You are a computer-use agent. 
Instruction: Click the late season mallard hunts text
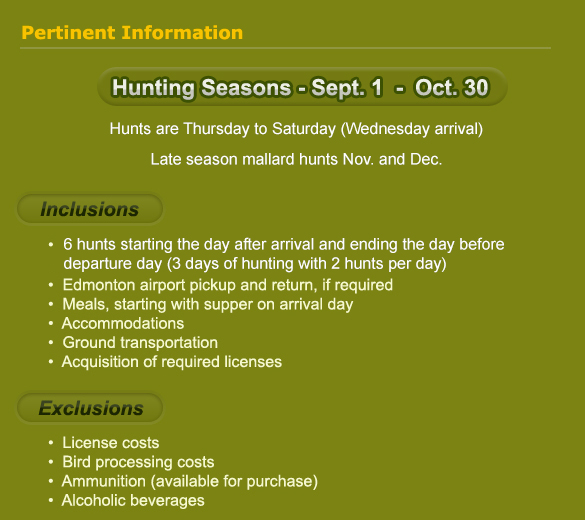pyautogui.click(x=296, y=159)
